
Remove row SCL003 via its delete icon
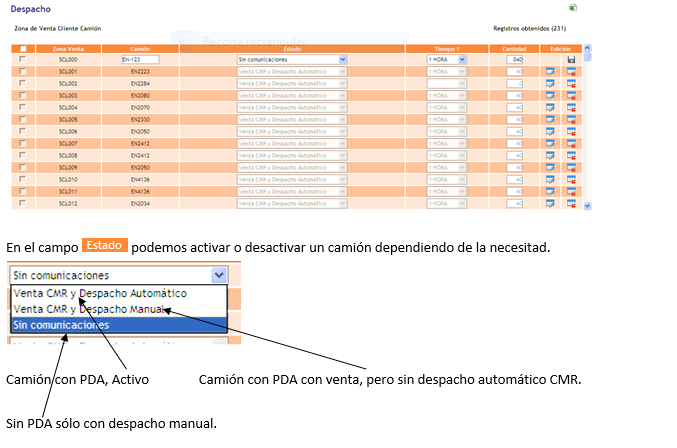[571, 95]
